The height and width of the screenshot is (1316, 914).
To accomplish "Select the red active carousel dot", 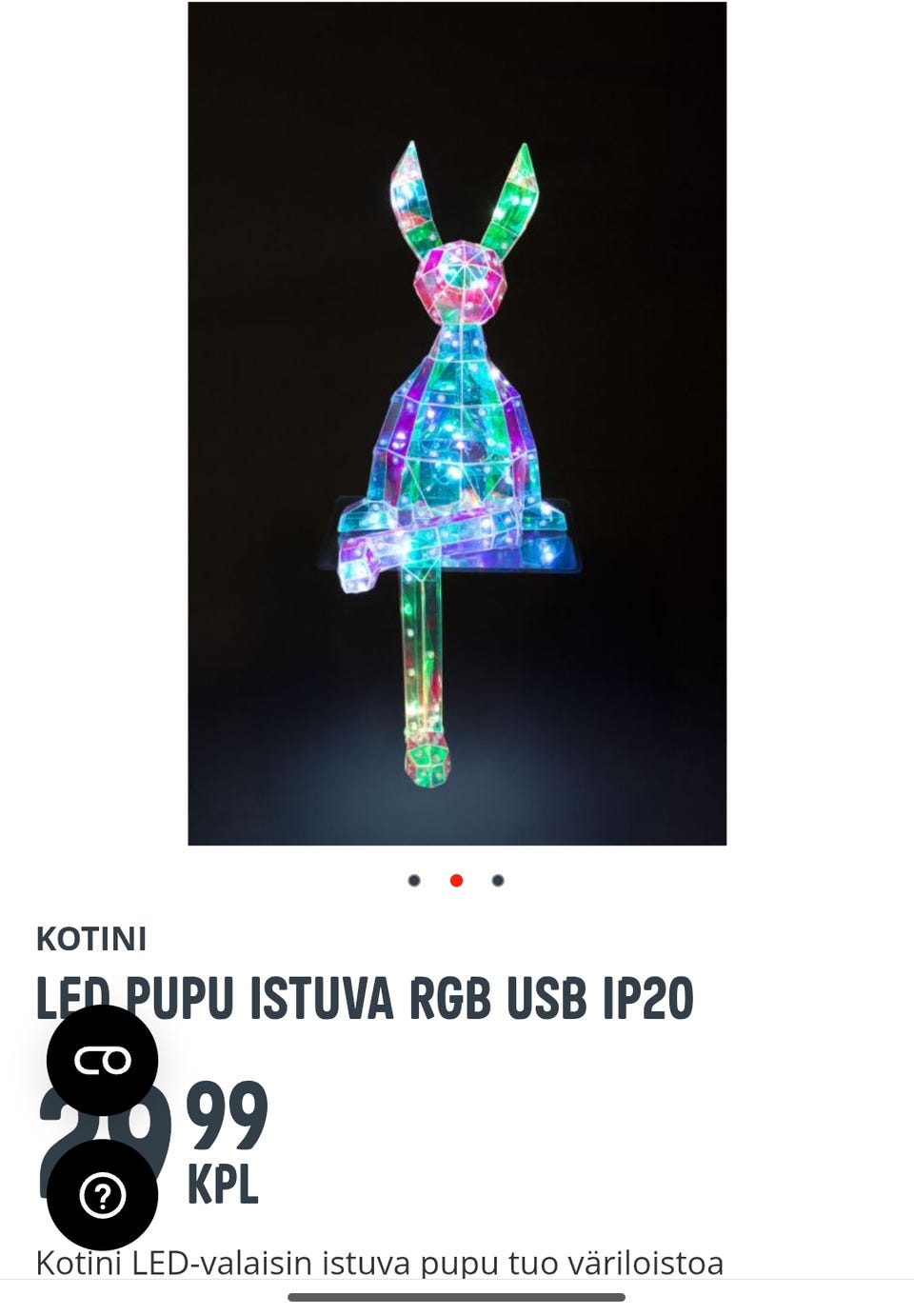I will 456,880.
